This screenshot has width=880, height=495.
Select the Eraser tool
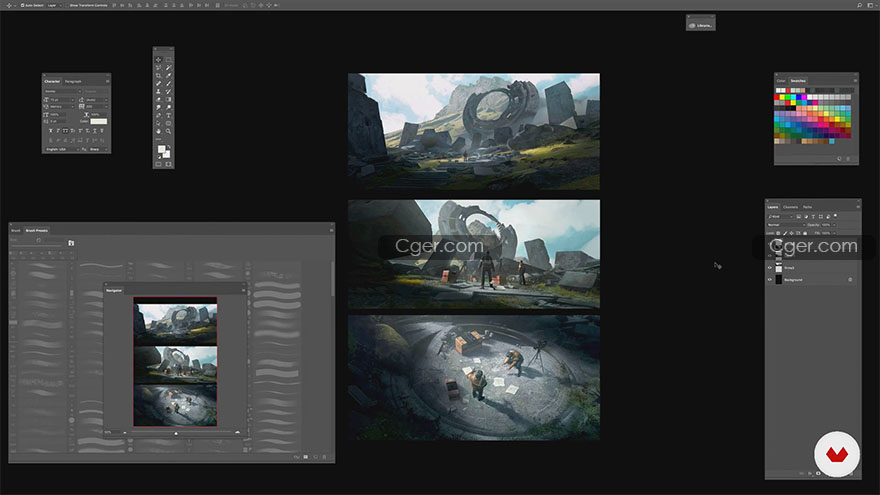(158, 99)
